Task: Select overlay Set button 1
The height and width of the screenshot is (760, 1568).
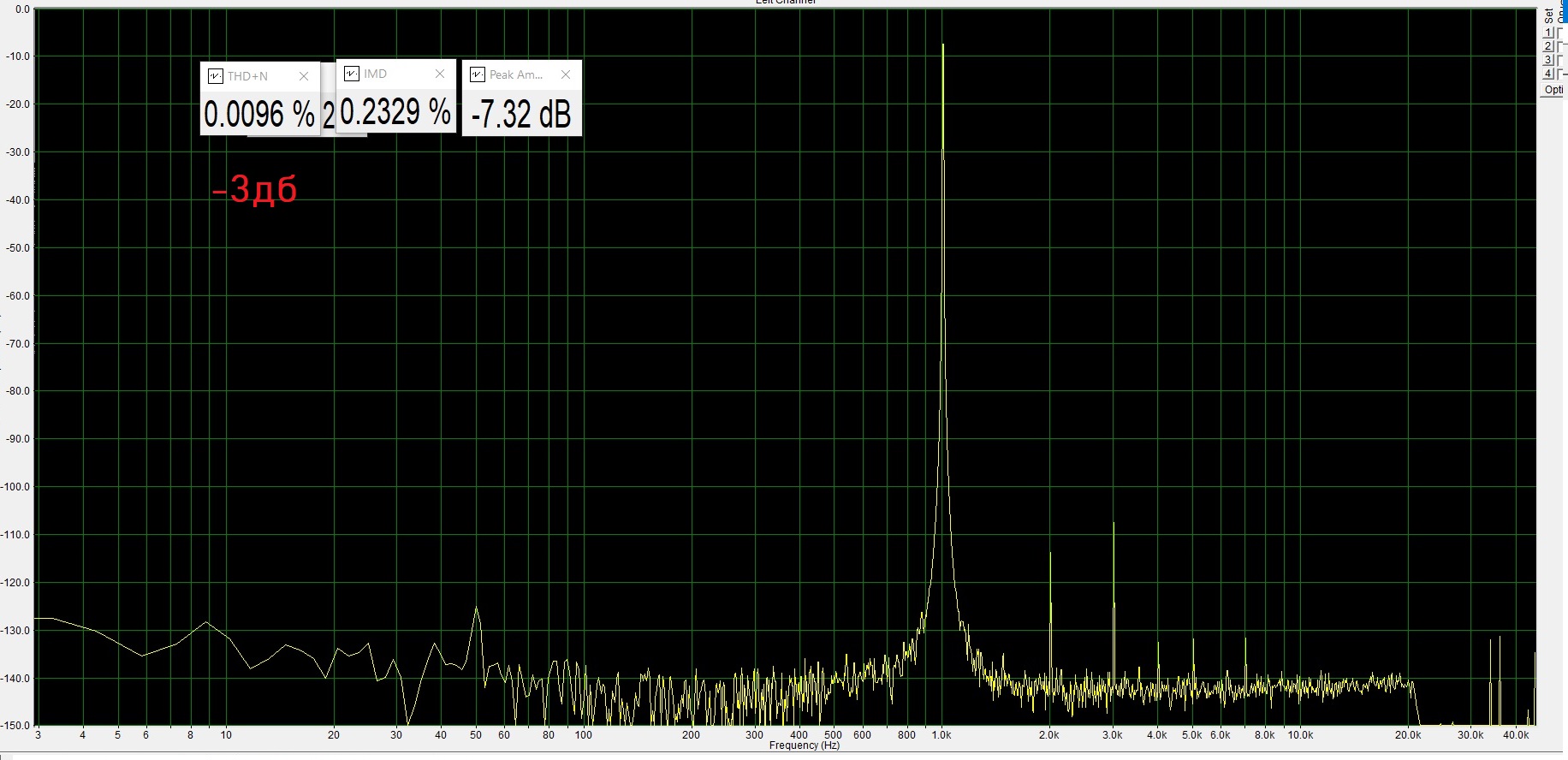Action: (x=1548, y=33)
